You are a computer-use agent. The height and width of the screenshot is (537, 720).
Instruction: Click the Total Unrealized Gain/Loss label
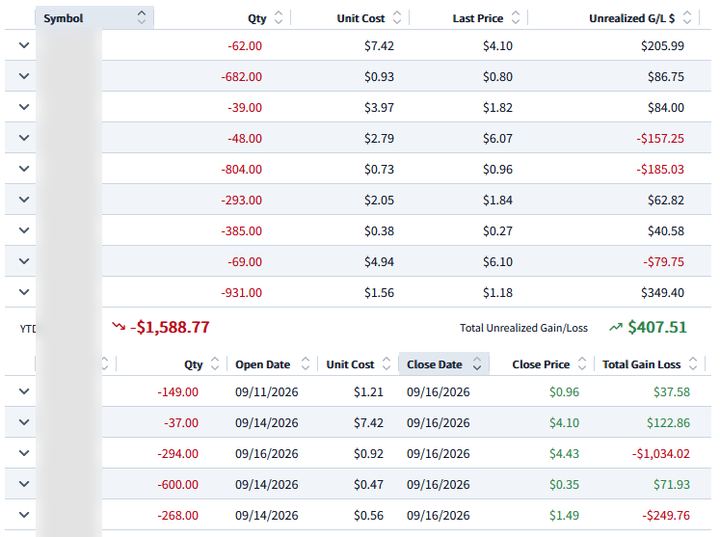click(x=523, y=328)
